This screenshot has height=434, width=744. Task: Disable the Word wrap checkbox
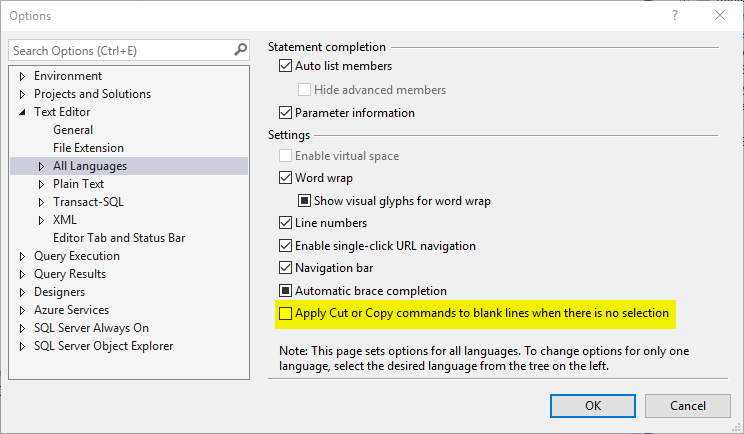(287, 178)
